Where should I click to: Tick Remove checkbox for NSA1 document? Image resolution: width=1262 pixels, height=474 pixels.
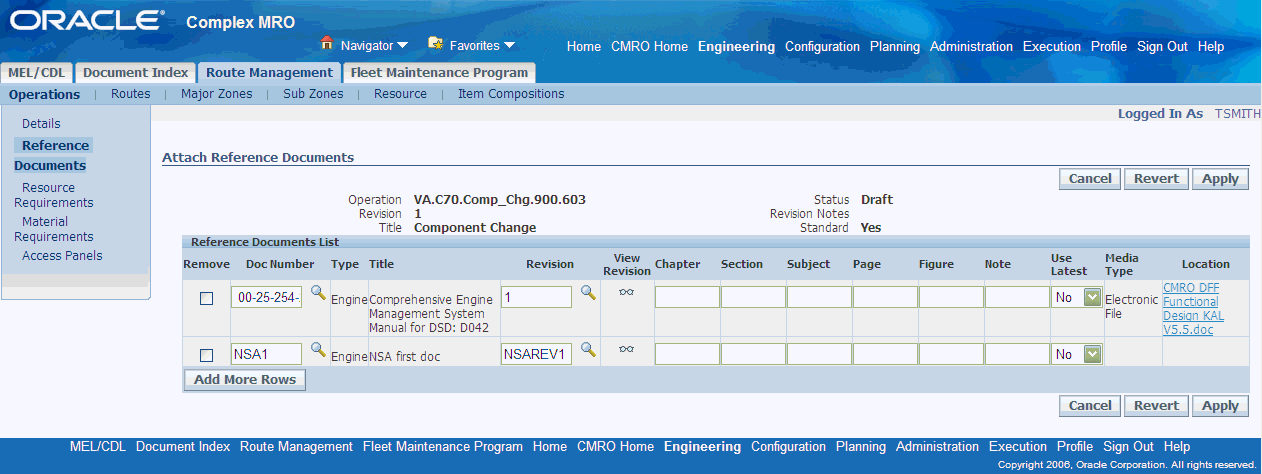click(x=206, y=355)
